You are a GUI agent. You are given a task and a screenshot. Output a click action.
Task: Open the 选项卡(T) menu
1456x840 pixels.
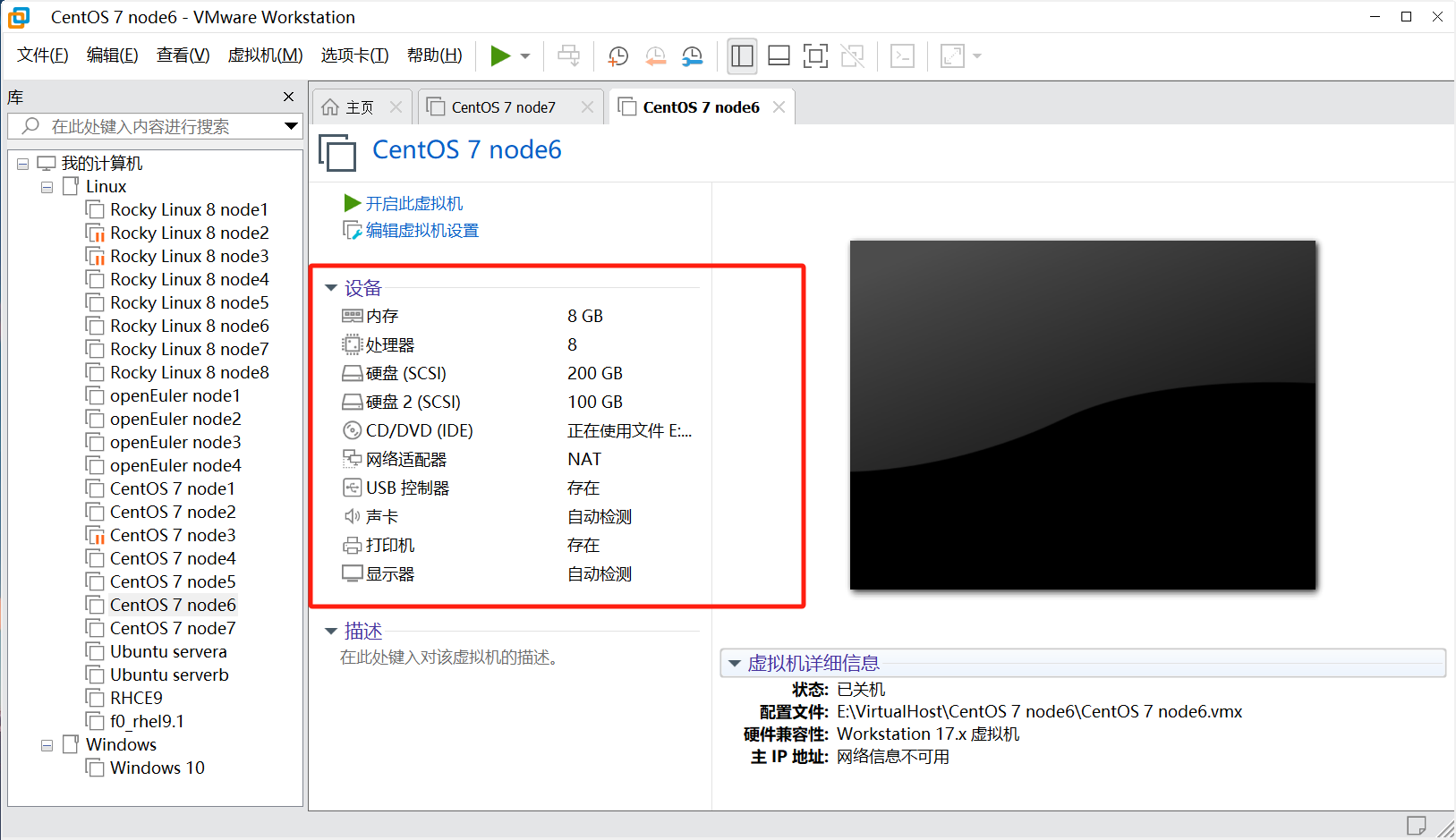[354, 55]
